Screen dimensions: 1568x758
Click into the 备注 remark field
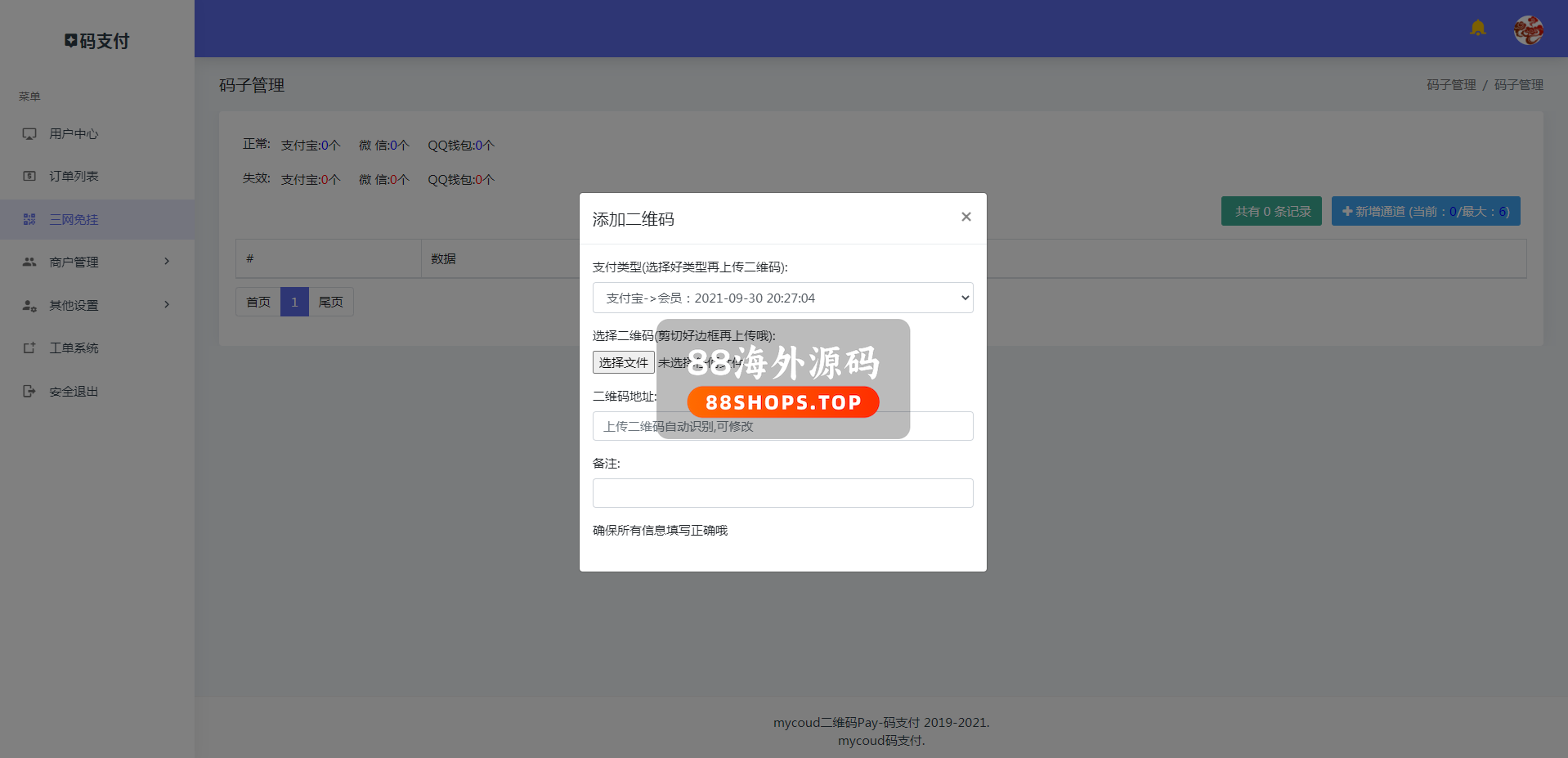click(782, 493)
